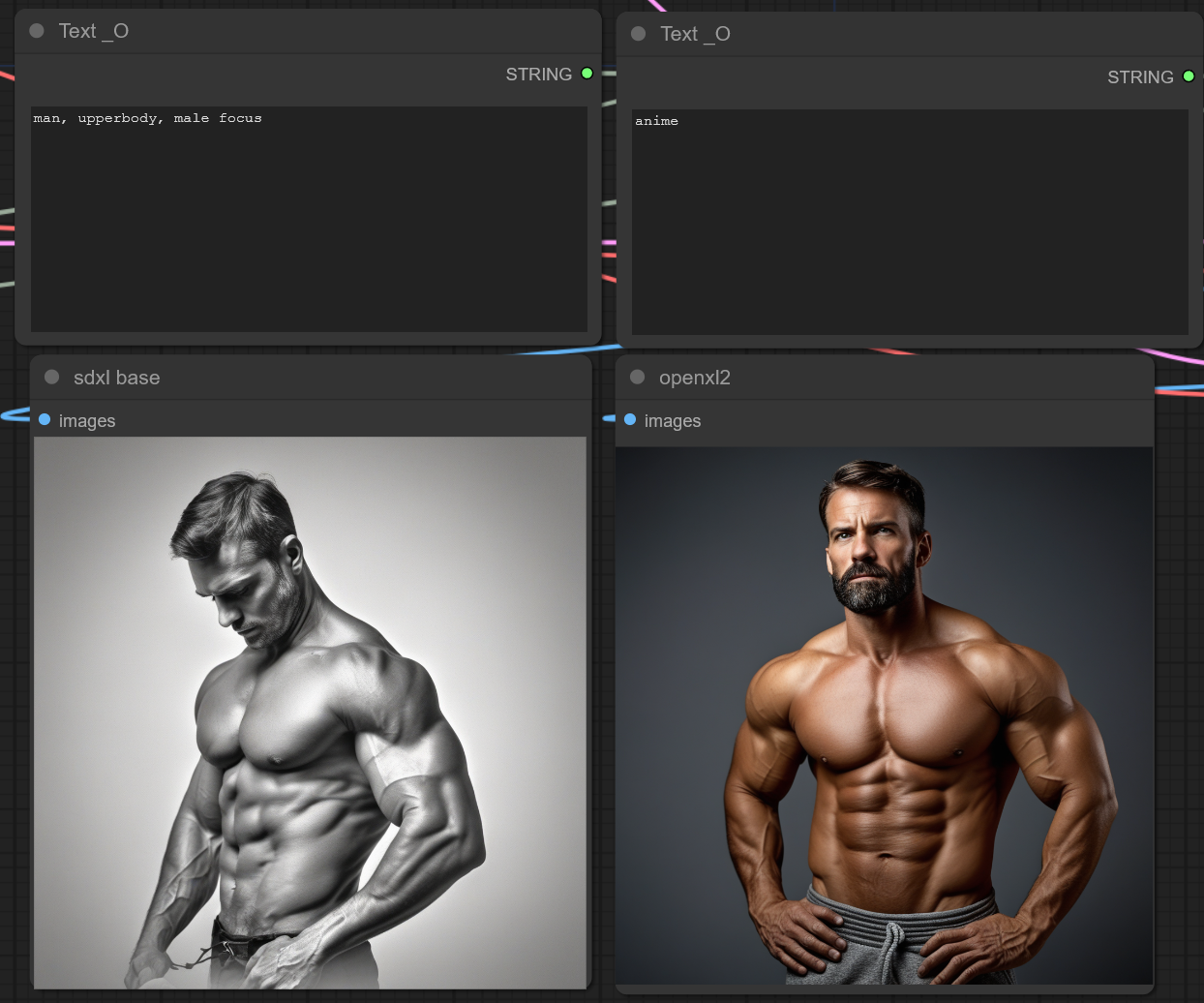The height and width of the screenshot is (1003, 1204).
Task: Collapse the anime Text _O node via its gray dot
Action: (638, 34)
